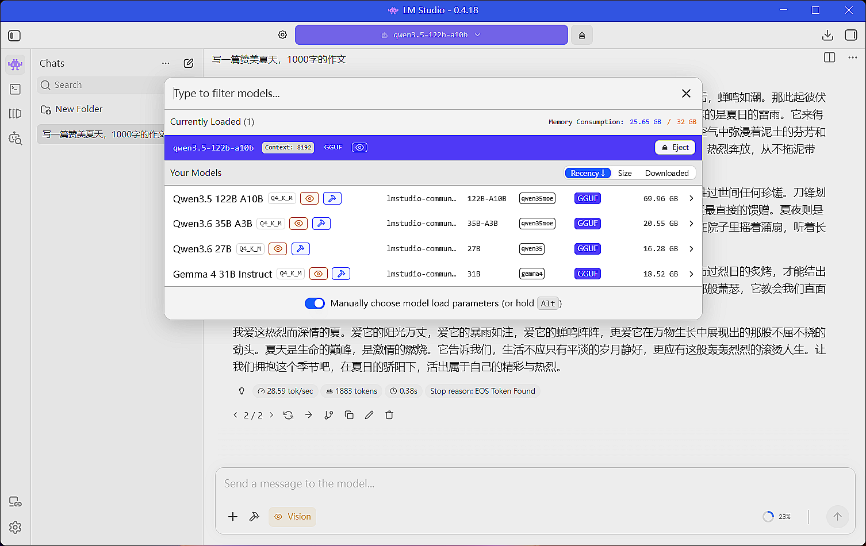Screen dimensions: 866x546
Task: Click vision eye icon on Qwen3.5 122B A10B
Action: [309, 198]
